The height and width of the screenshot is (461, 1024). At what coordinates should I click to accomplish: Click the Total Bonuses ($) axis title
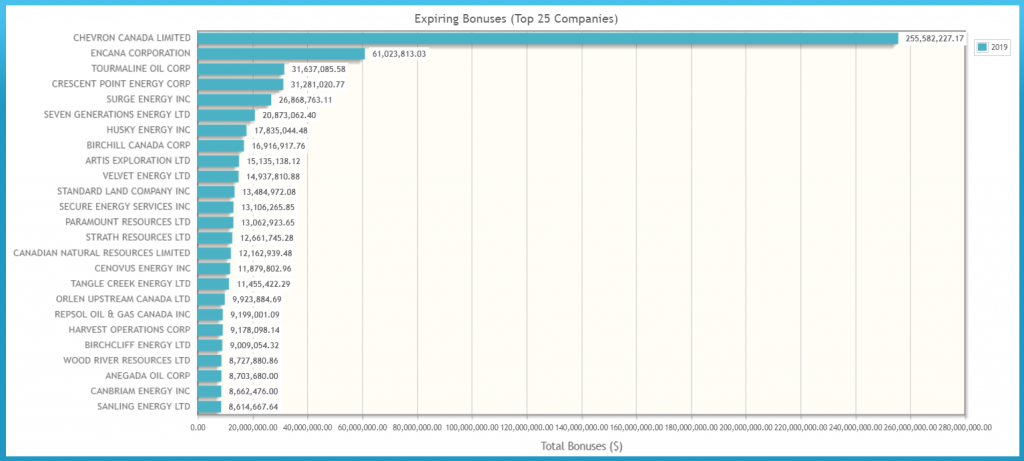point(581,447)
